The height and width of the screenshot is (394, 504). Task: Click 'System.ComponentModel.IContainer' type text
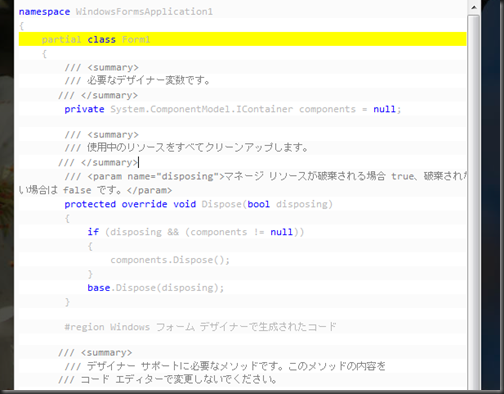point(202,109)
